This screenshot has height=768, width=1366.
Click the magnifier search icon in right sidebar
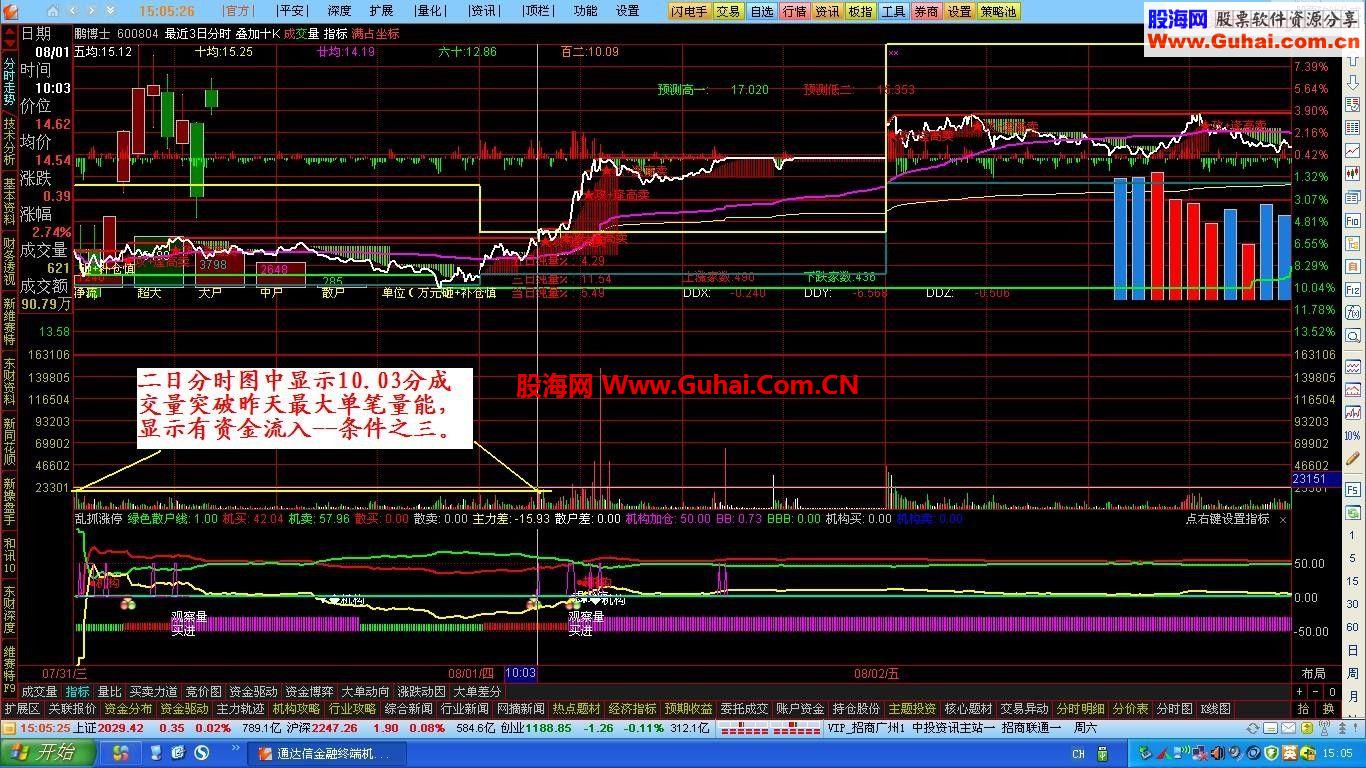click(x=1353, y=336)
